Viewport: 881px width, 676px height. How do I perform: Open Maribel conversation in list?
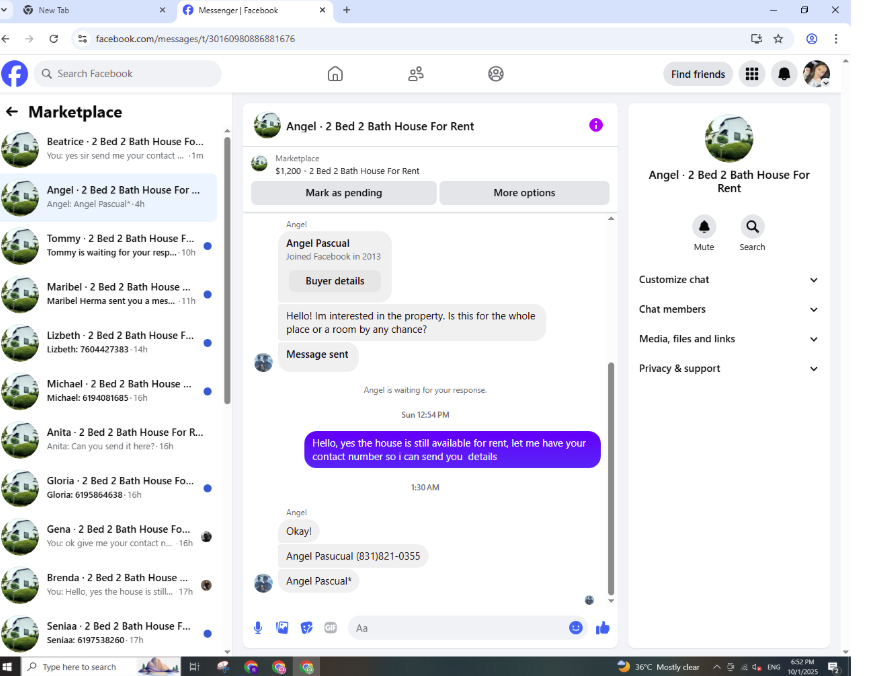[108, 294]
